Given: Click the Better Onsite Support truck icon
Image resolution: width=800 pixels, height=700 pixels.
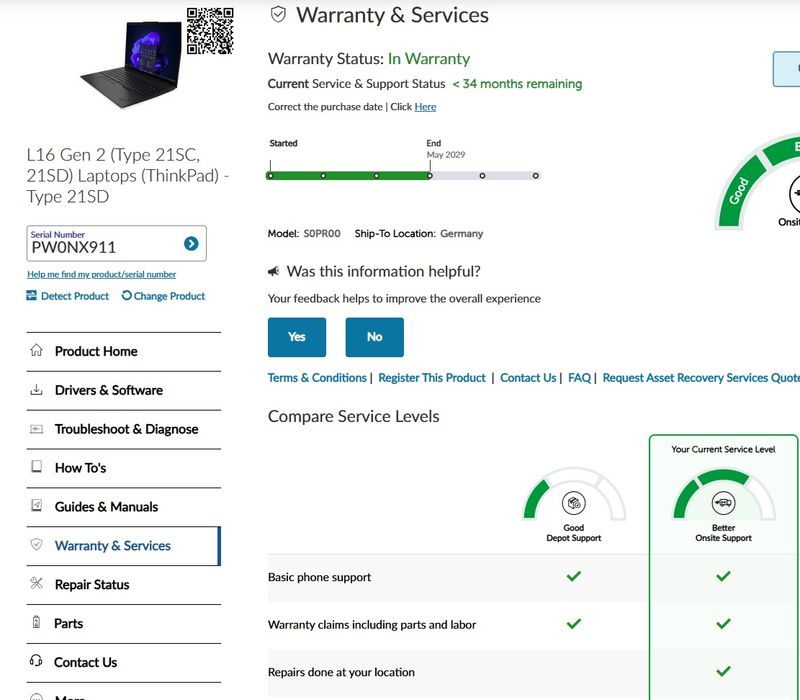Looking at the screenshot, I should coord(723,503).
